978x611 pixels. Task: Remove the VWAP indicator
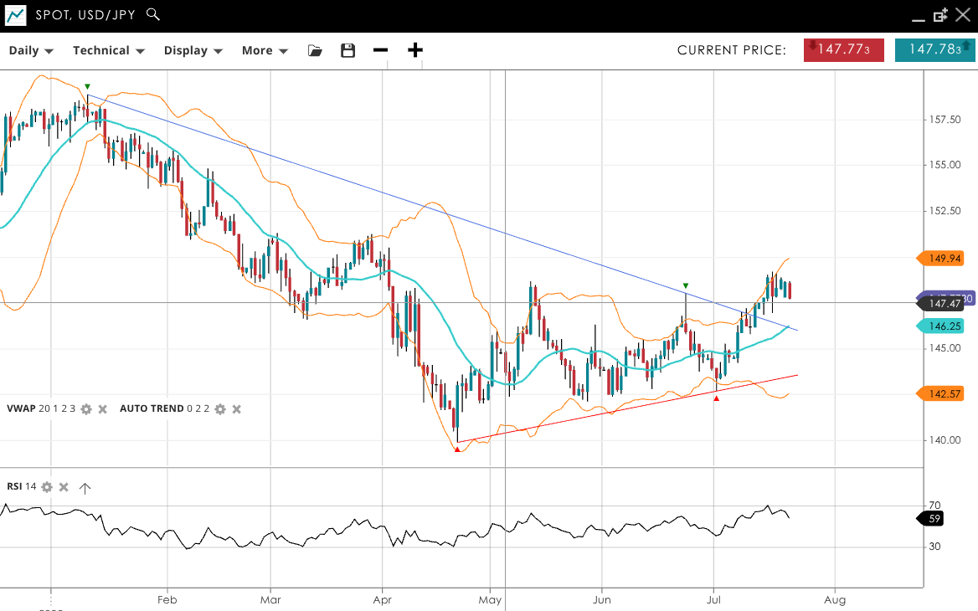tap(102, 409)
